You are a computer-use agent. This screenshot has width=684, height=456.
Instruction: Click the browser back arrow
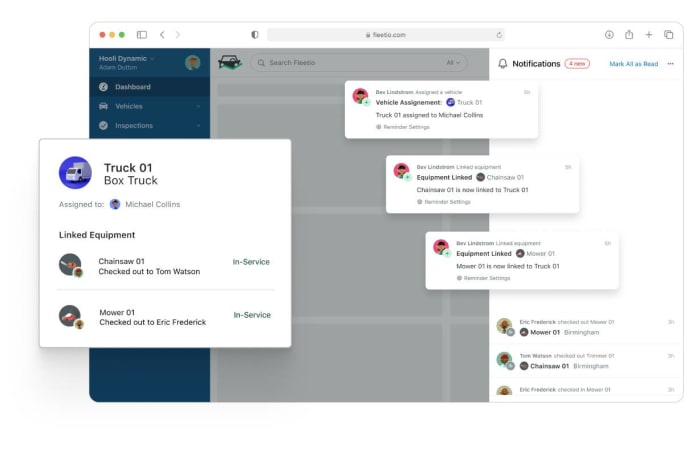point(162,34)
